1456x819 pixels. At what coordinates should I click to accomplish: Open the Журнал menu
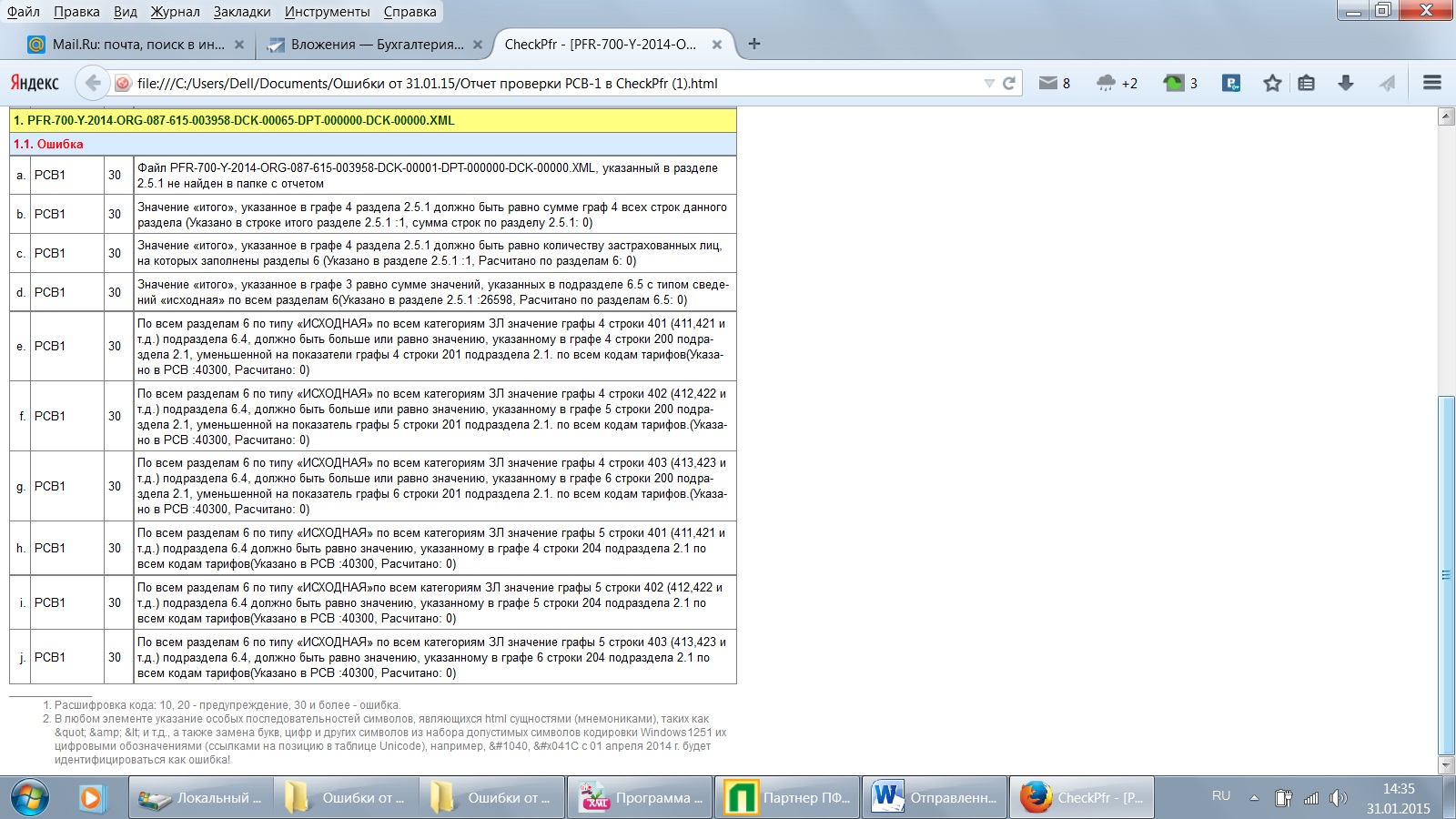[x=175, y=12]
